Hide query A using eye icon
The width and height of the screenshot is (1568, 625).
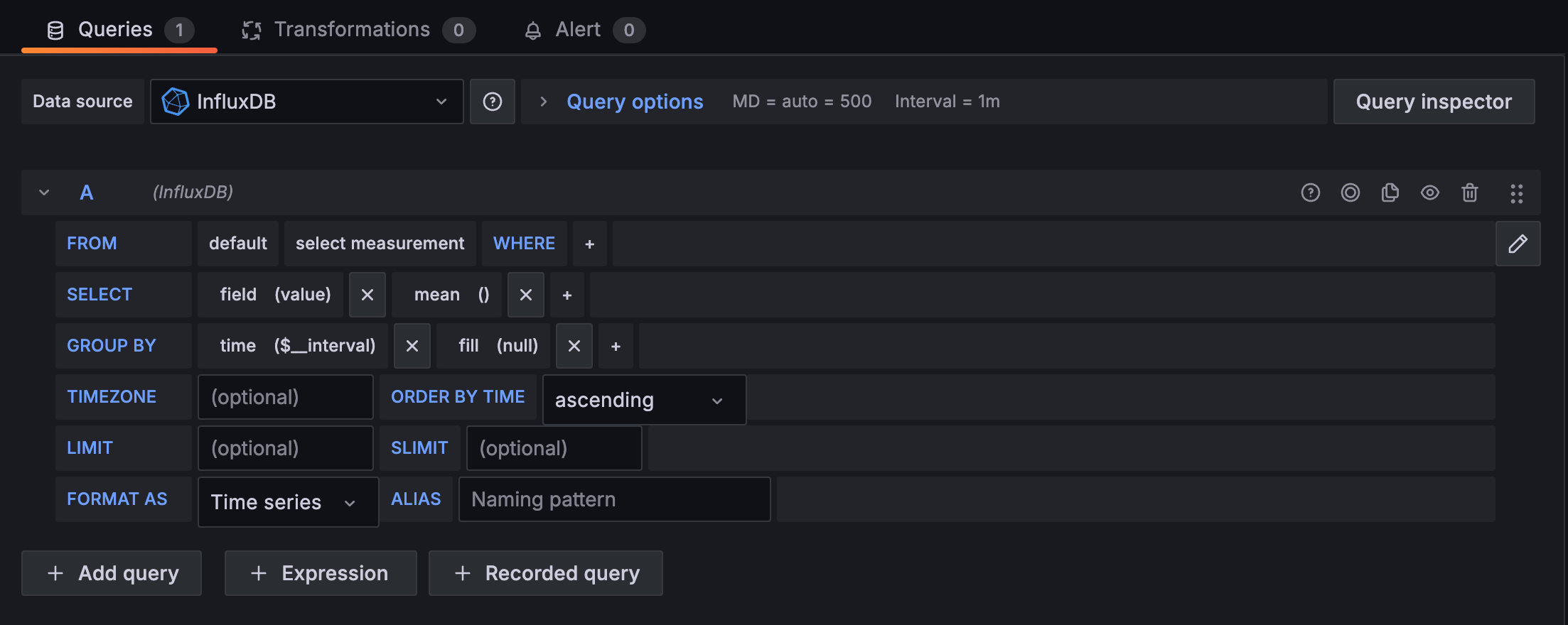[x=1429, y=192]
